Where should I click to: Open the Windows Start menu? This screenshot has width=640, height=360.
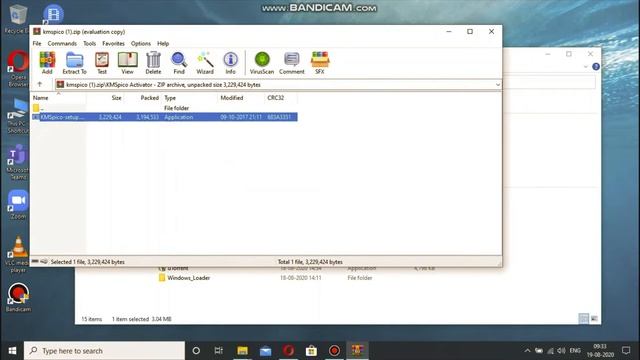(12, 351)
